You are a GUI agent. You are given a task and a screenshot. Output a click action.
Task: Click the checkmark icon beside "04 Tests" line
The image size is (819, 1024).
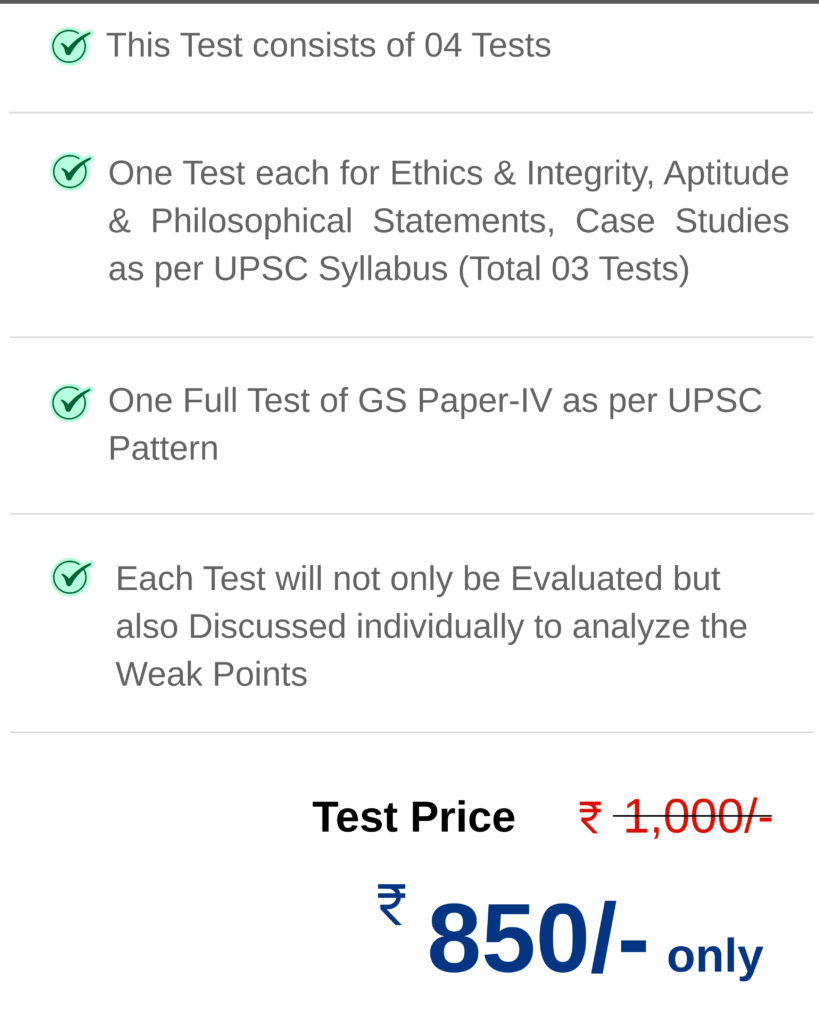pyautogui.click(x=70, y=46)
